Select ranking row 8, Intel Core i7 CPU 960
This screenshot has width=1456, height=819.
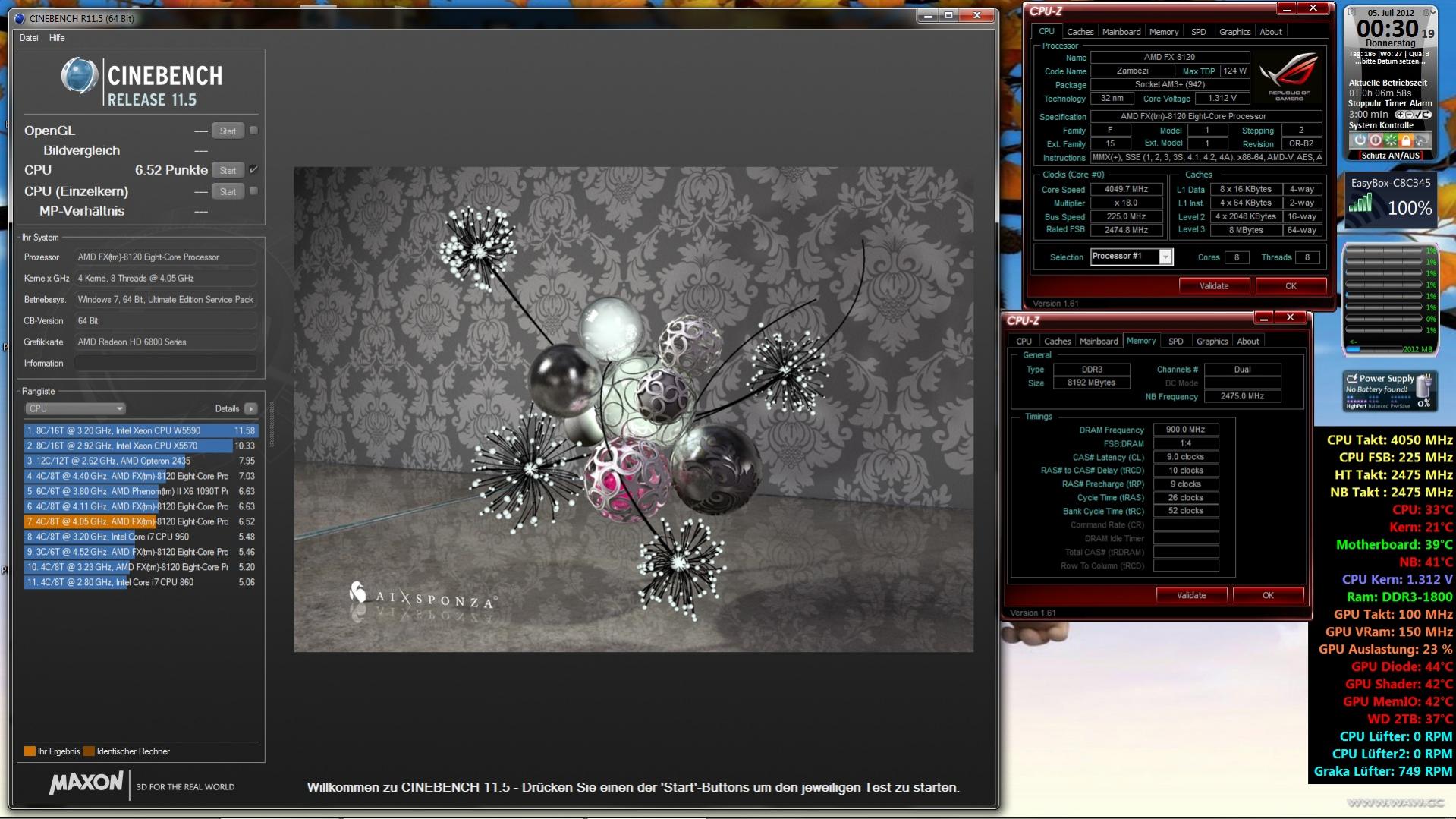141,537
